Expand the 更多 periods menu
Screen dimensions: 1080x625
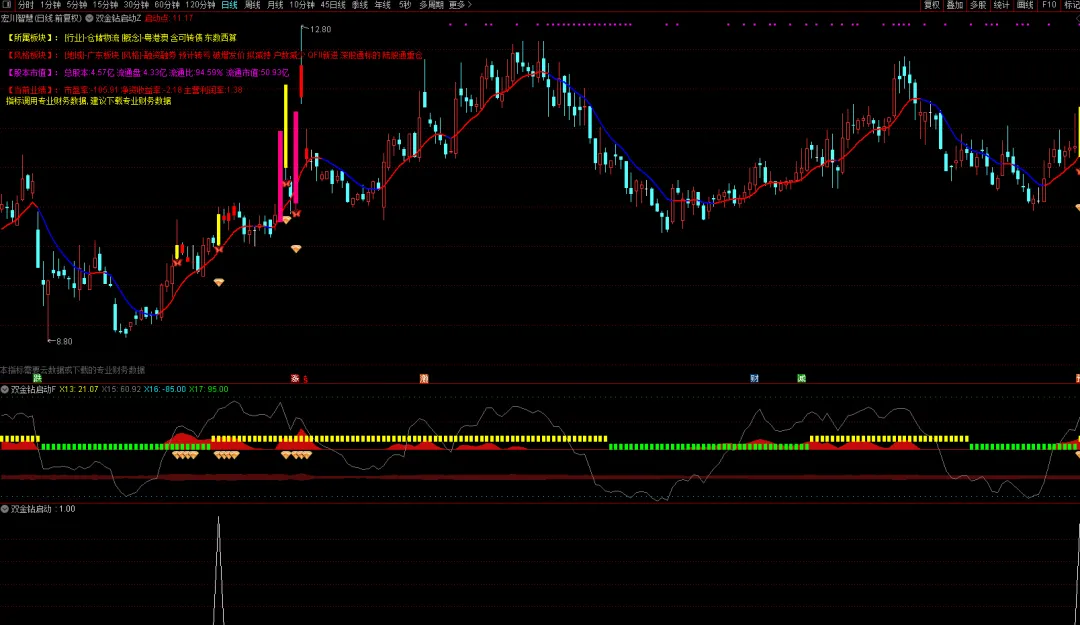click(x=460, y=5)
